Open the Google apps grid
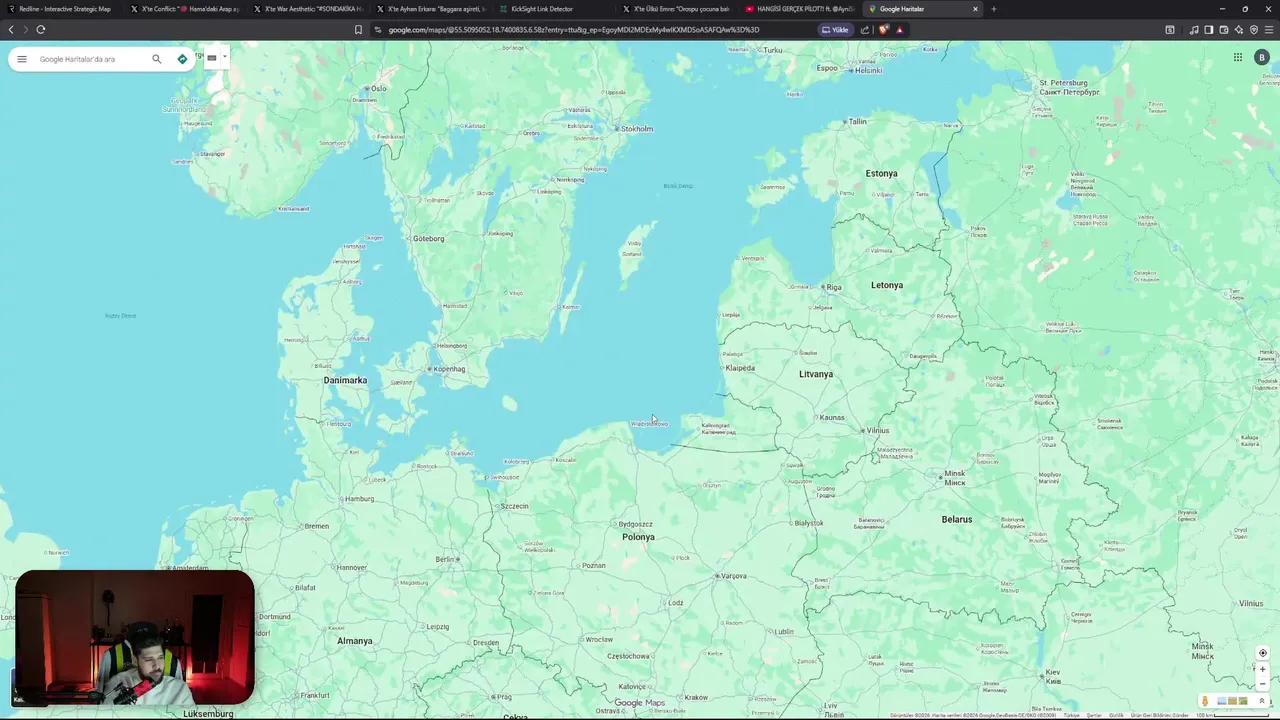1280x720 pixels. coord(1238,57)
